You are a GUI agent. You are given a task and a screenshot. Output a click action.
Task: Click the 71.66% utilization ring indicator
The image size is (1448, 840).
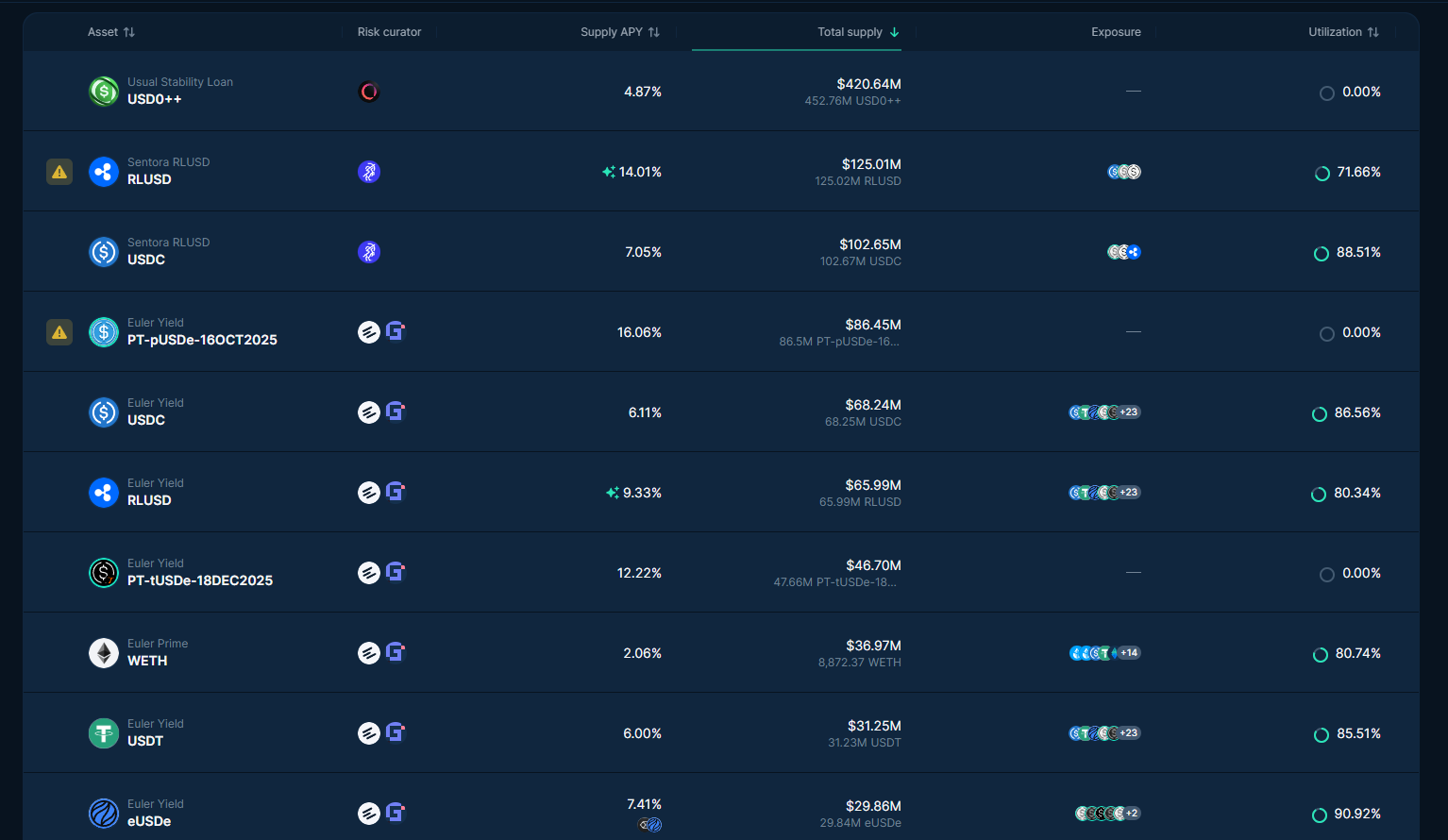click(x=1322, y=173)
